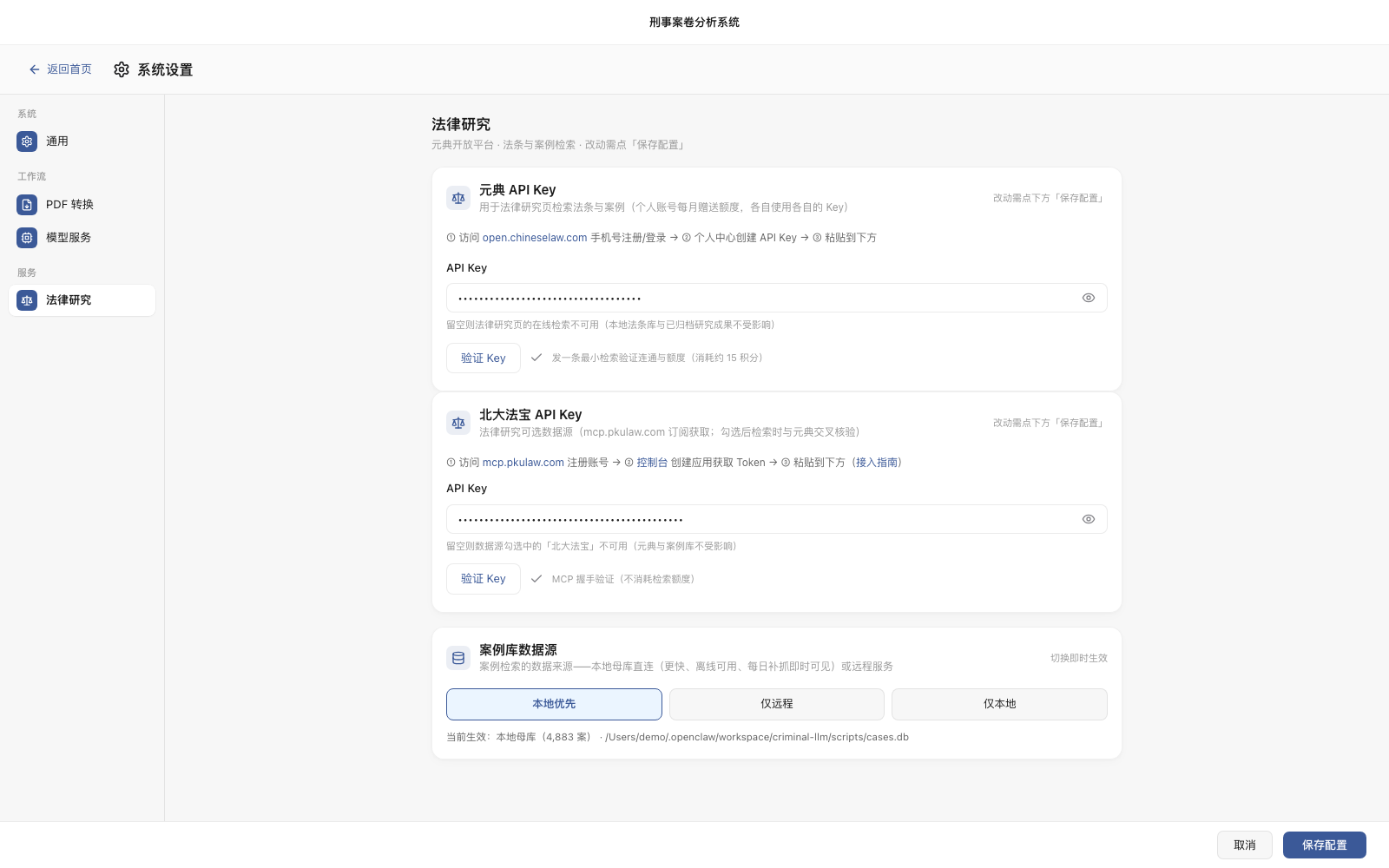Click the 模型服务 chip icon
1389x868 pixels.
27,238
